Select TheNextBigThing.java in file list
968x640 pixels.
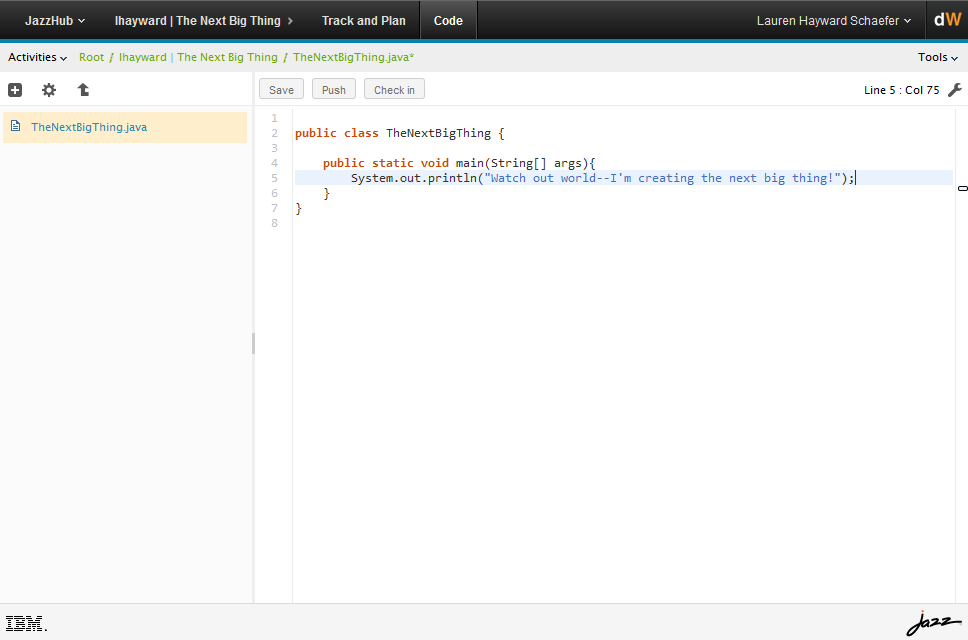coord(125,127)
